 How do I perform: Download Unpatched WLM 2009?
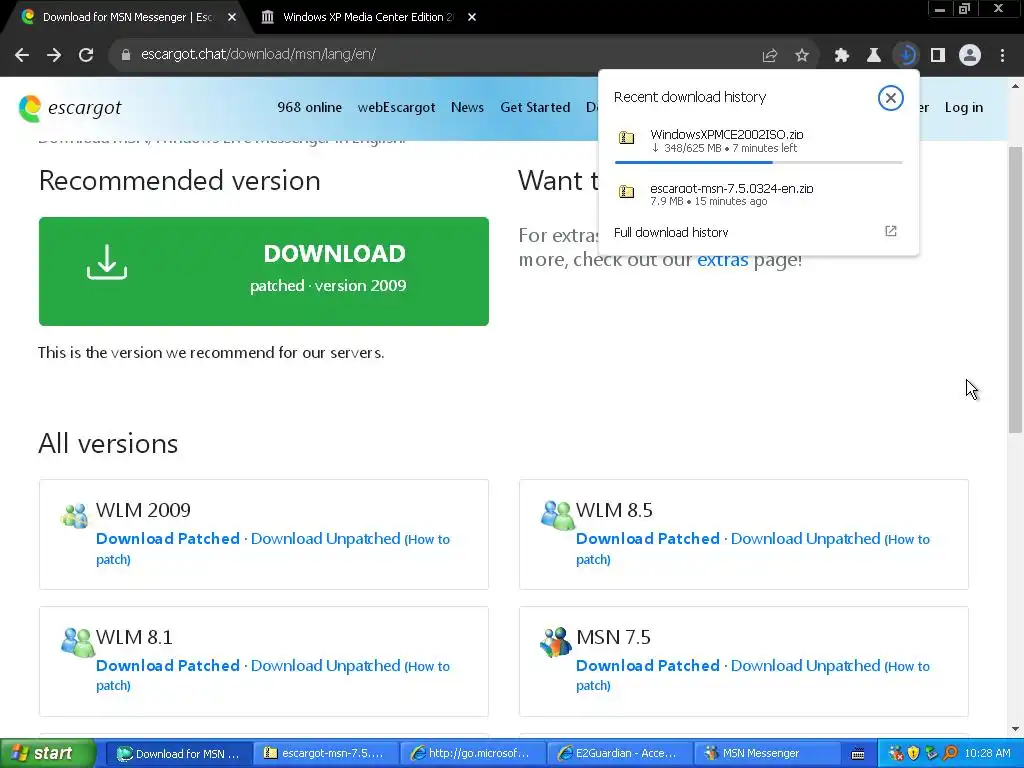pyautogui.click(x=325, y=539)
